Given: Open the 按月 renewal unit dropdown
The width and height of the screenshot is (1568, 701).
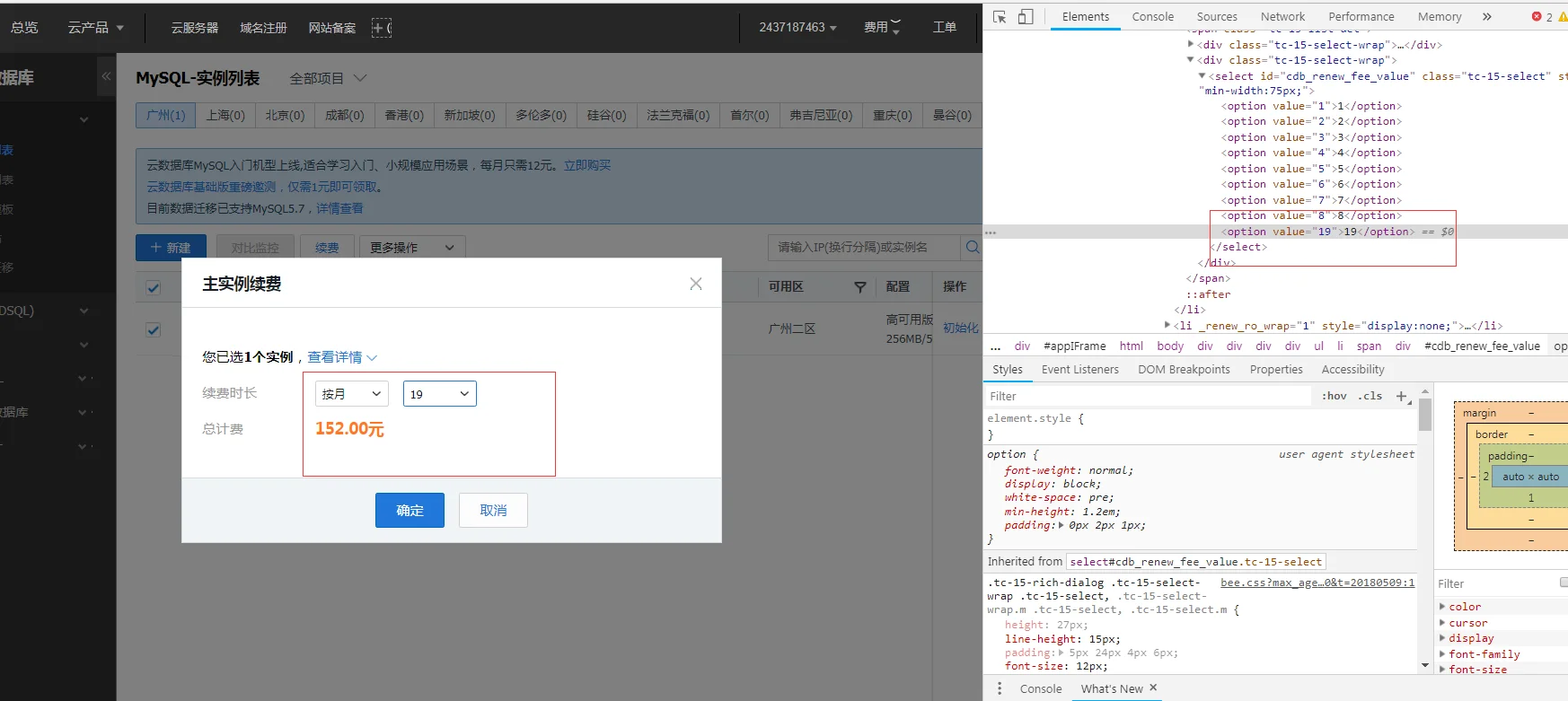Looking at the screenshot, I should (x=352, y=394).
